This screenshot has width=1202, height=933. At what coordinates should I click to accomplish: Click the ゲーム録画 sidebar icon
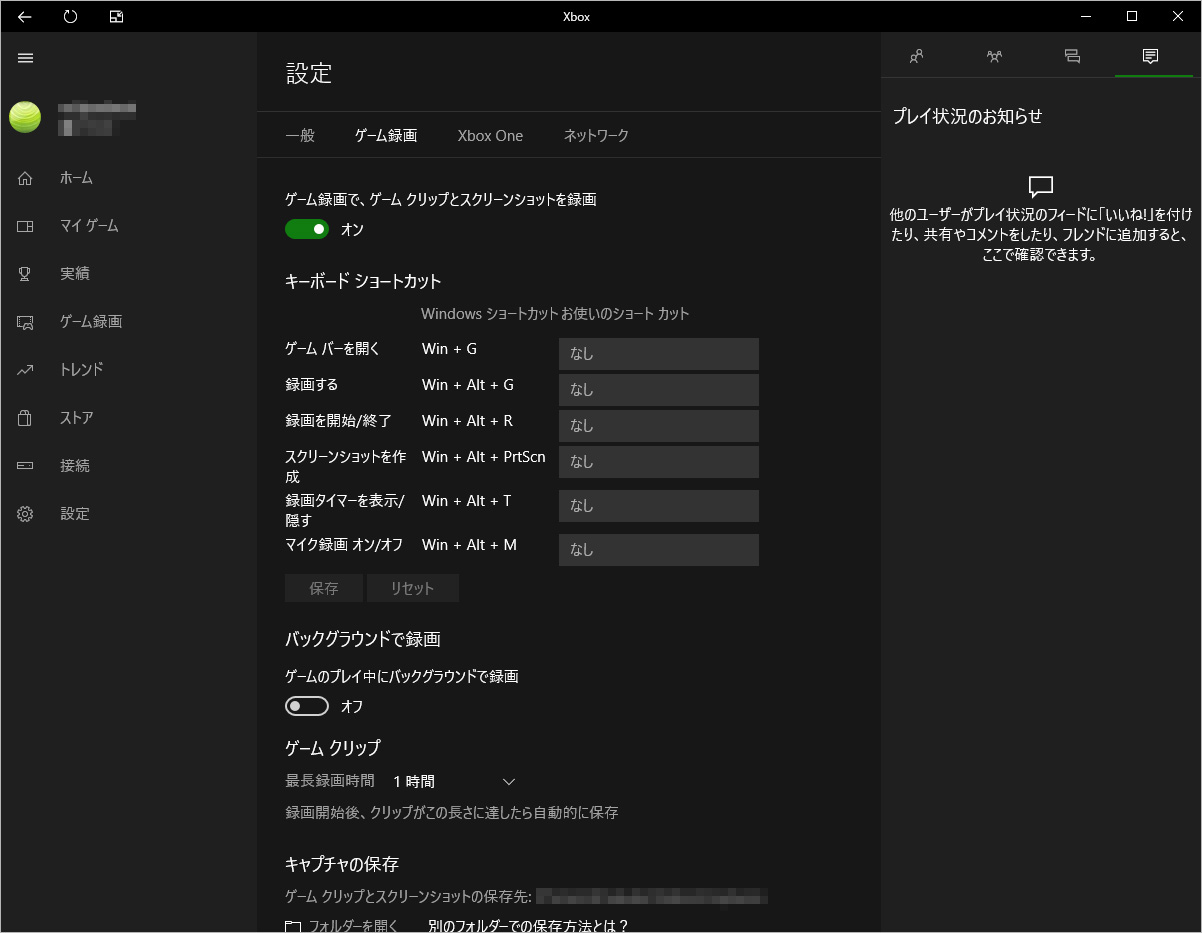(x=25, y=322)
